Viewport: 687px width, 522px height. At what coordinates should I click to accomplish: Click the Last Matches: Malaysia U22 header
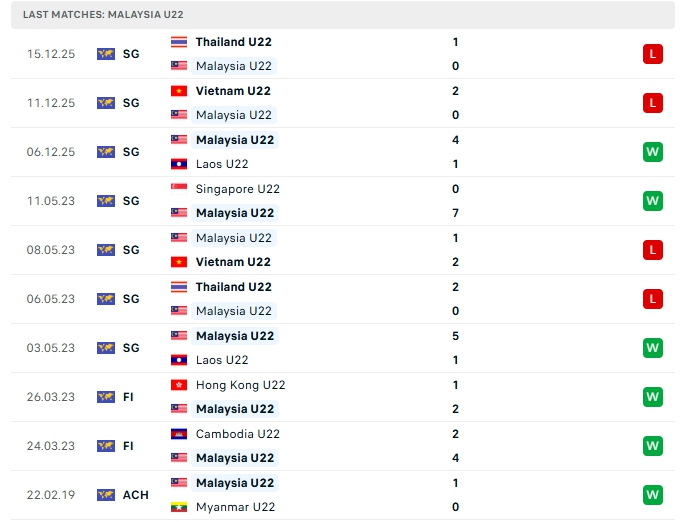tap(104, 15)
